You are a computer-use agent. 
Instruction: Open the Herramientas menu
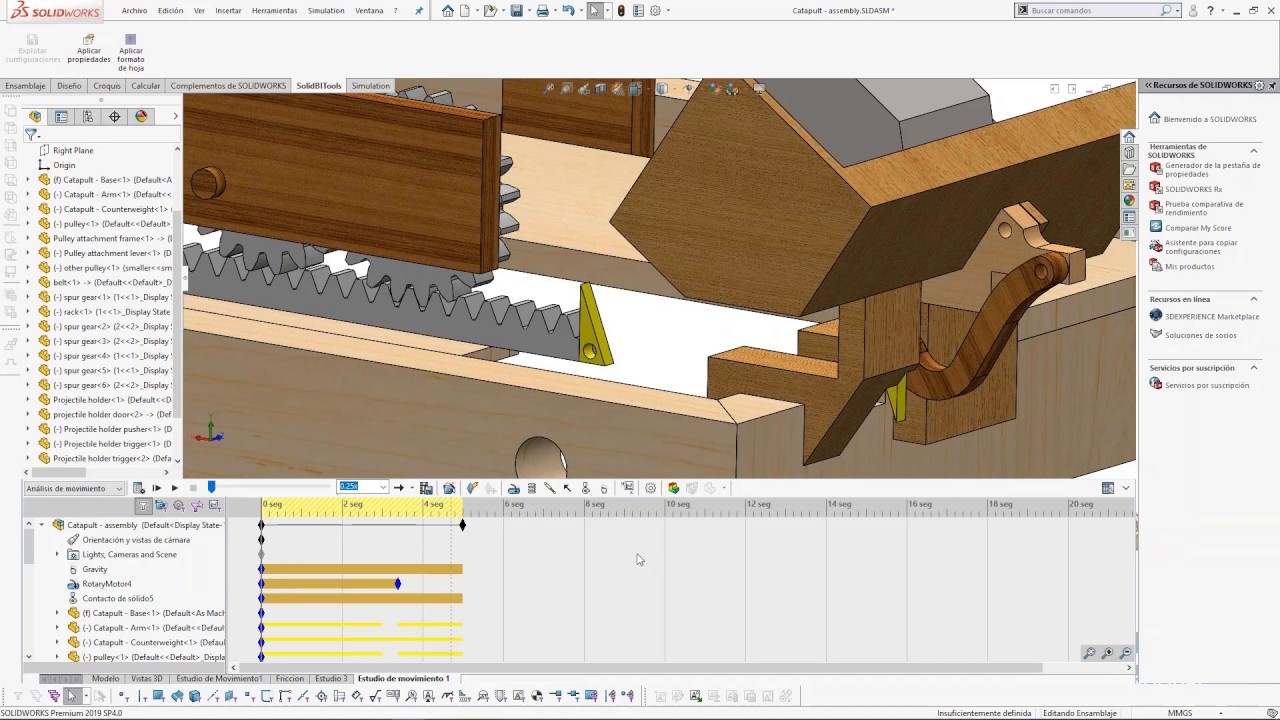click(x=274, y=11)
